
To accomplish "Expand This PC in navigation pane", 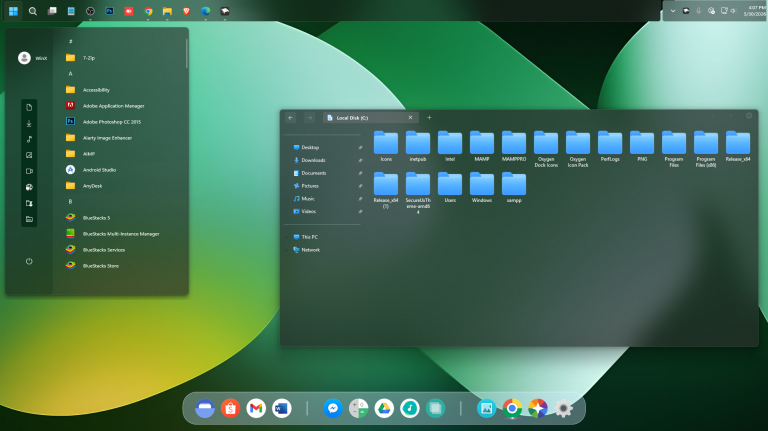I will pos(287,237).
